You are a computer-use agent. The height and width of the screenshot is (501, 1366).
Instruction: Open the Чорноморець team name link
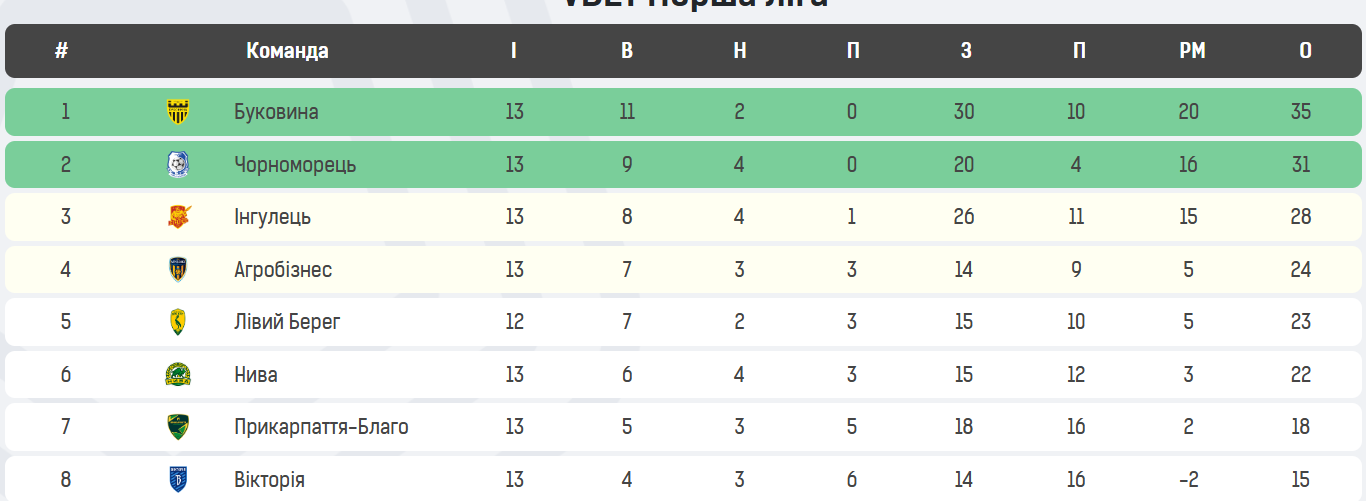point(295,164)
